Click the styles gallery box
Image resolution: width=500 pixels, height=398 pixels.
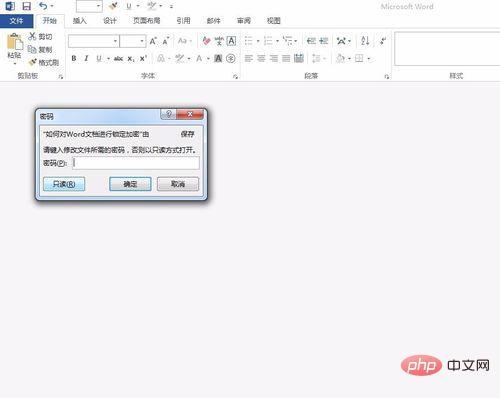pos(447,49)
